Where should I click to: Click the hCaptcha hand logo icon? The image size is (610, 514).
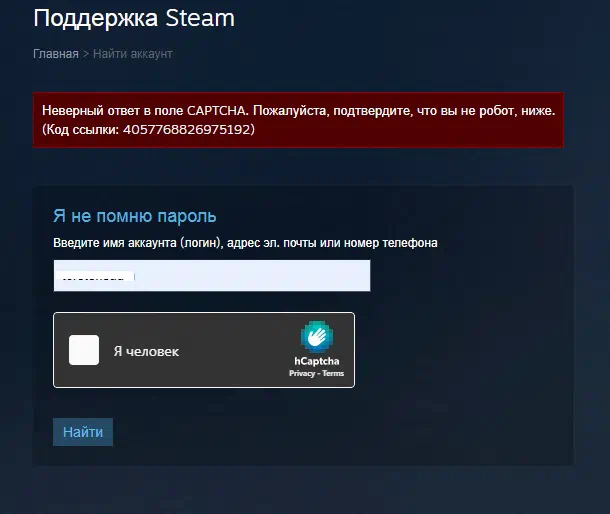[317, 337]
